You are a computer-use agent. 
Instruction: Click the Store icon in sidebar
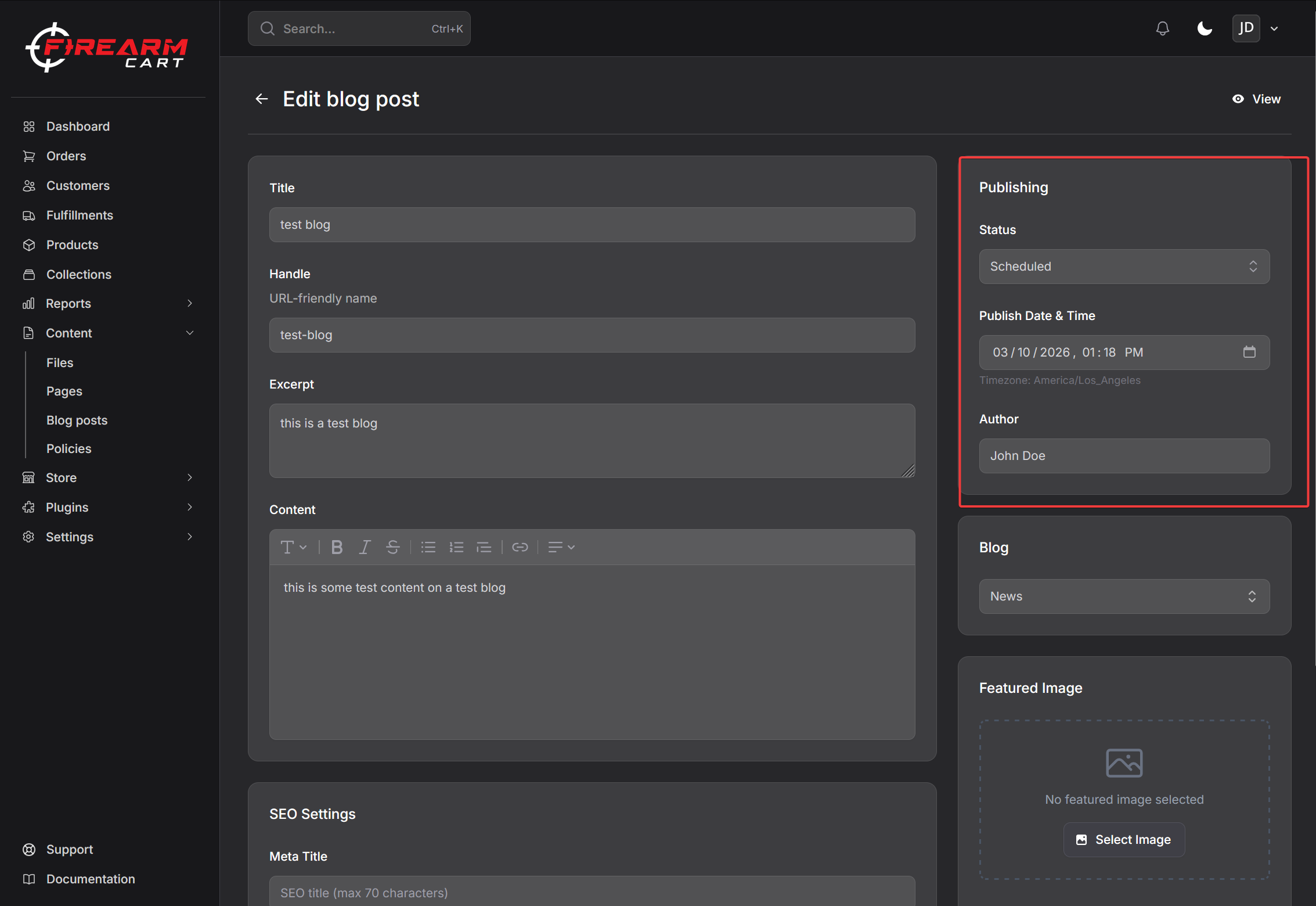(x=28, y=477)
